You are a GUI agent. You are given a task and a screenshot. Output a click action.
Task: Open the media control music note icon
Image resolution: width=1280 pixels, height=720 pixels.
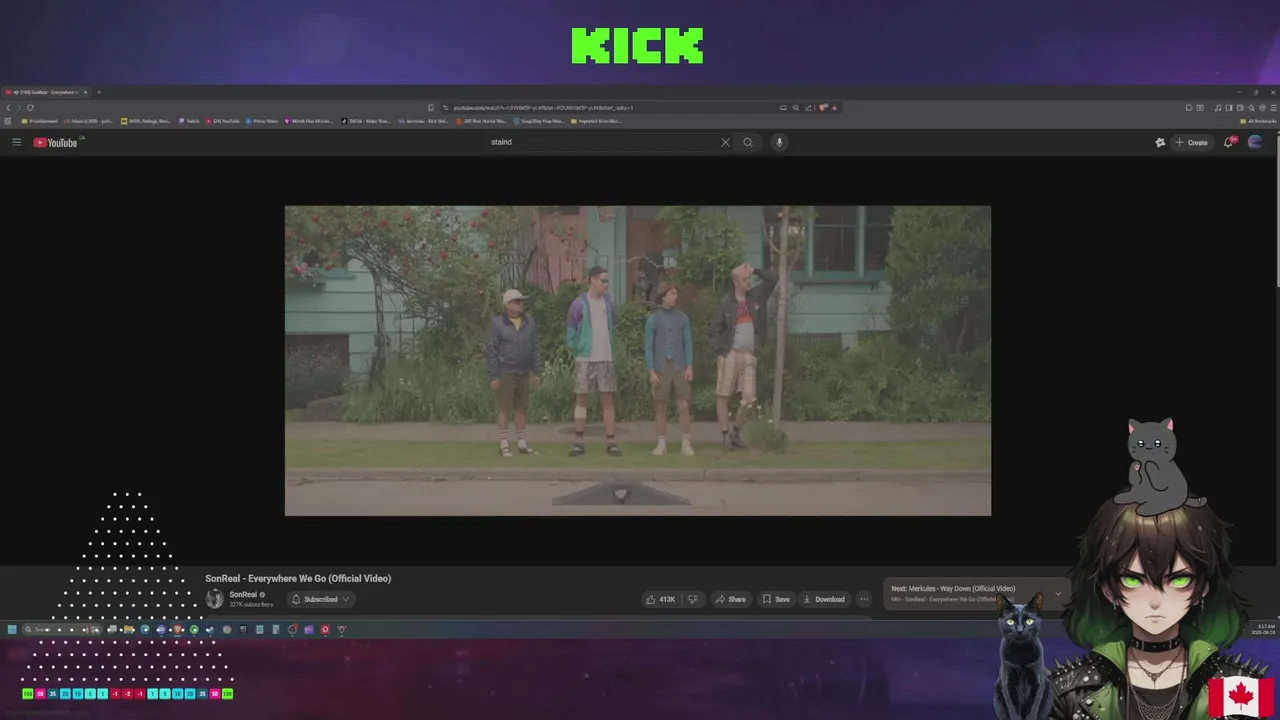pos(1217,107)
